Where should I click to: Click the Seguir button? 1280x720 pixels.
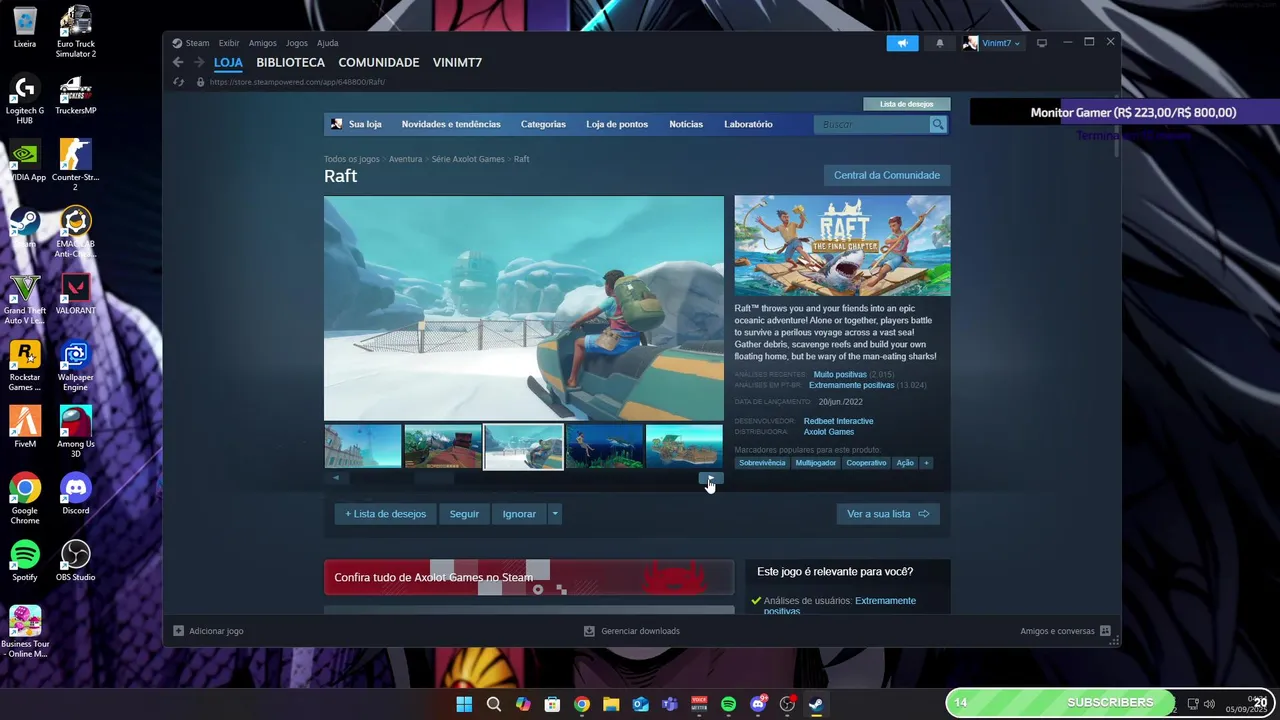(x=464, y=514)
